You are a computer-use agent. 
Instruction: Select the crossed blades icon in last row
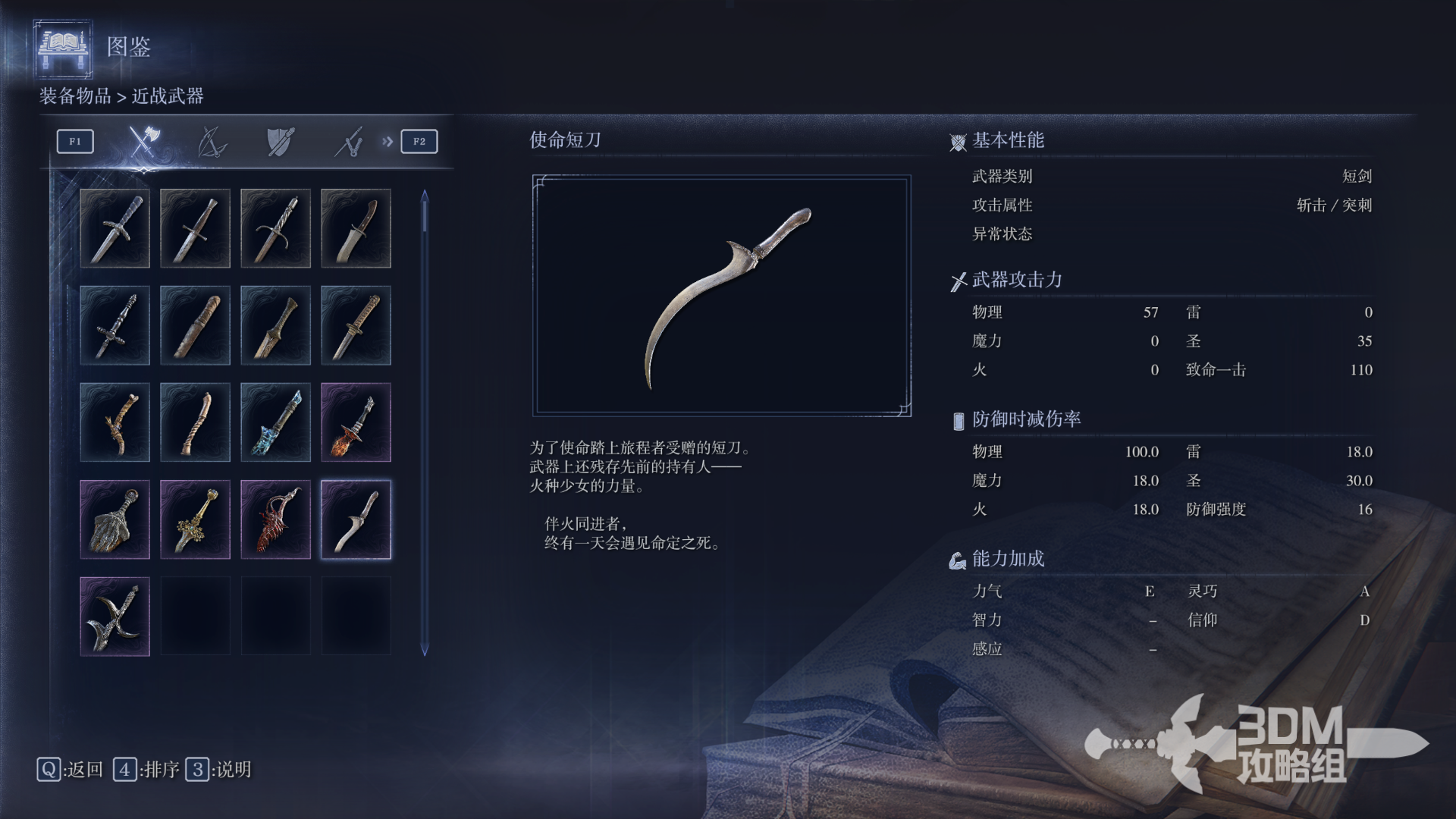(115, 617)
